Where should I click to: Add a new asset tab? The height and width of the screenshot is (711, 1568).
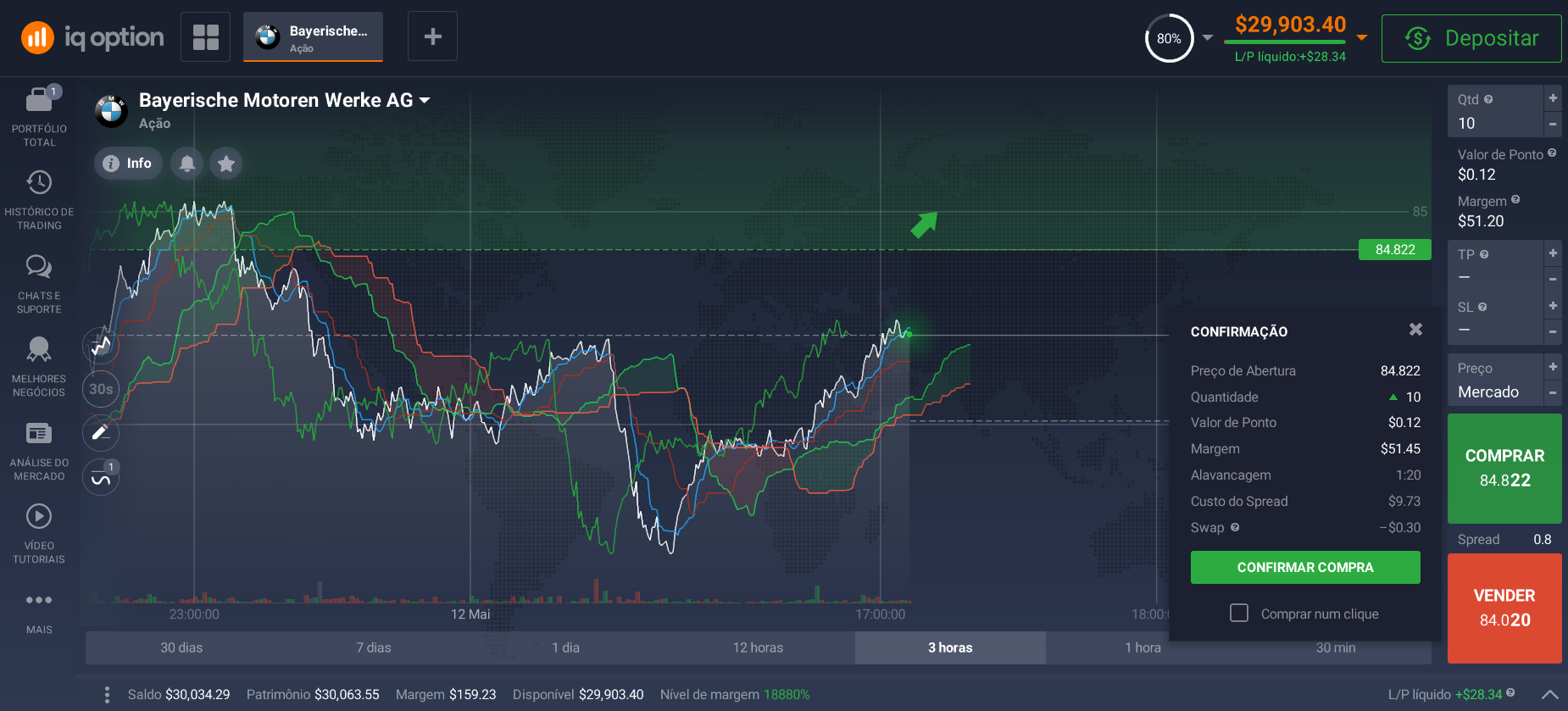[432, 36]
